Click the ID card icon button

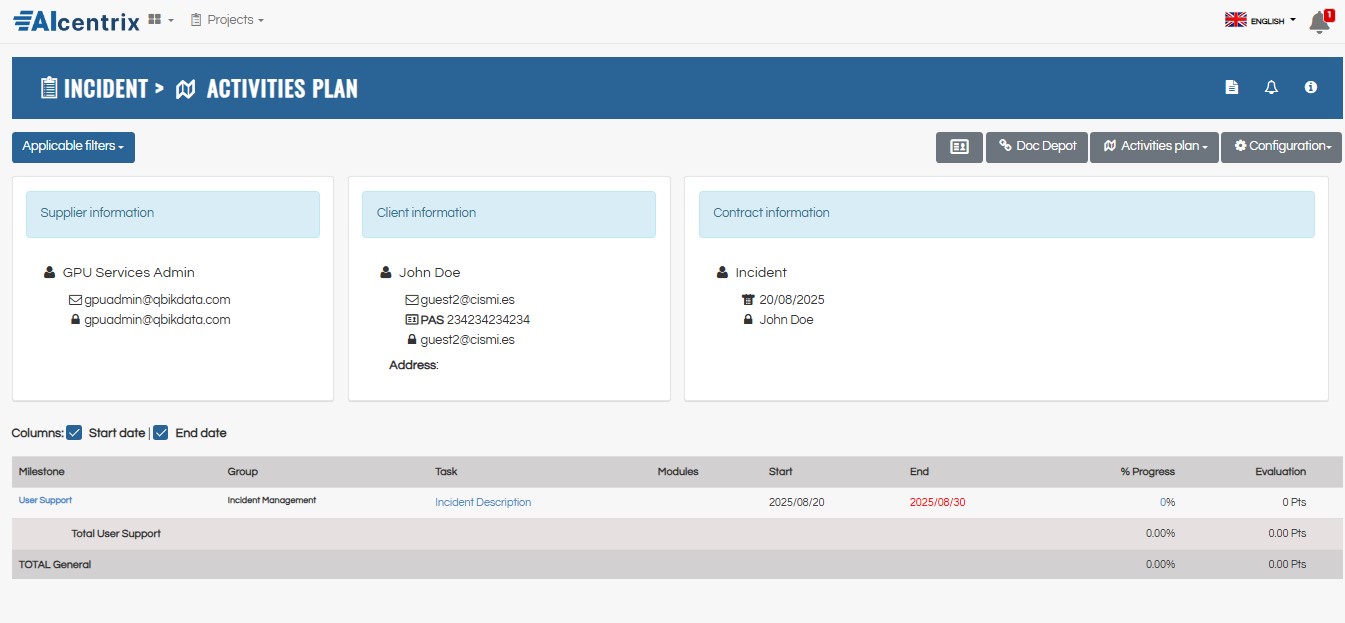(x=959, y=147)
